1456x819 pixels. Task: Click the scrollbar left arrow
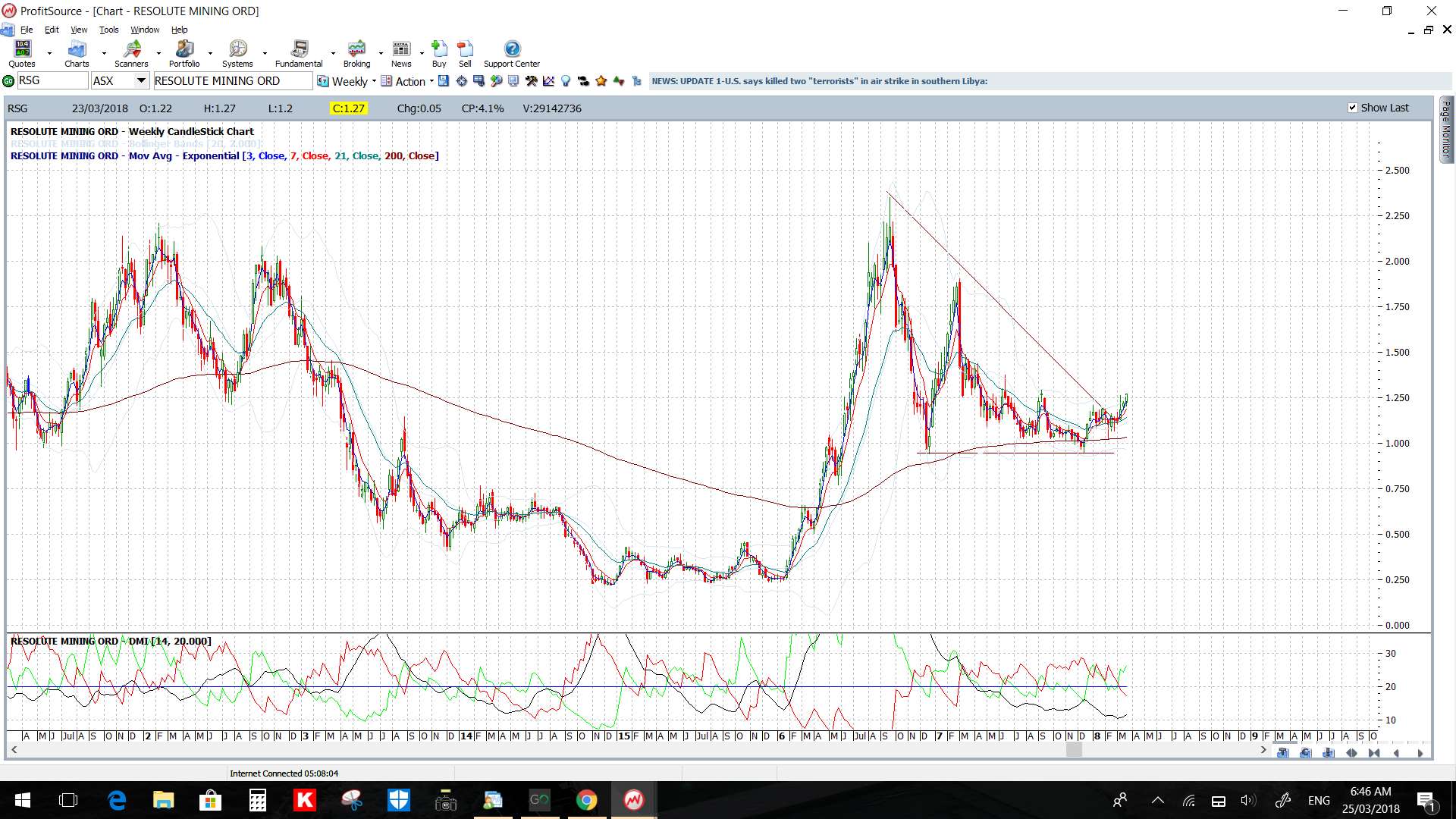pyautogui.click(x=14, y=750)
